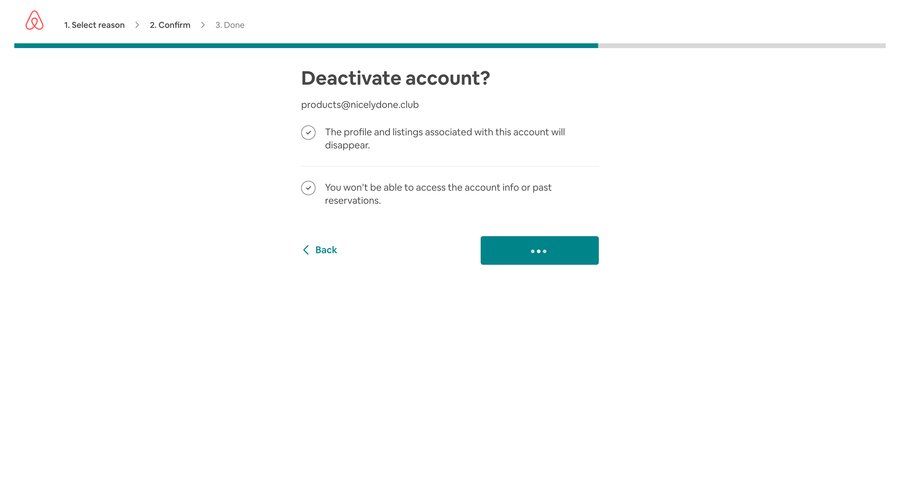Click chevron between Select reason and Confirm
Screen dimensions: 900x484
137,25
